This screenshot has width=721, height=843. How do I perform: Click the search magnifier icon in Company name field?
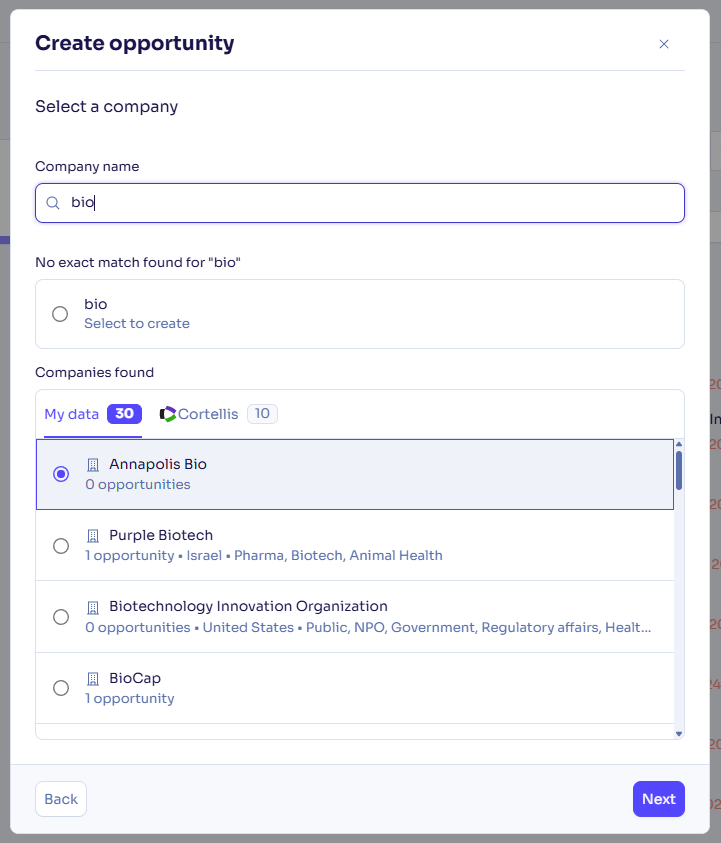[53, 203]
